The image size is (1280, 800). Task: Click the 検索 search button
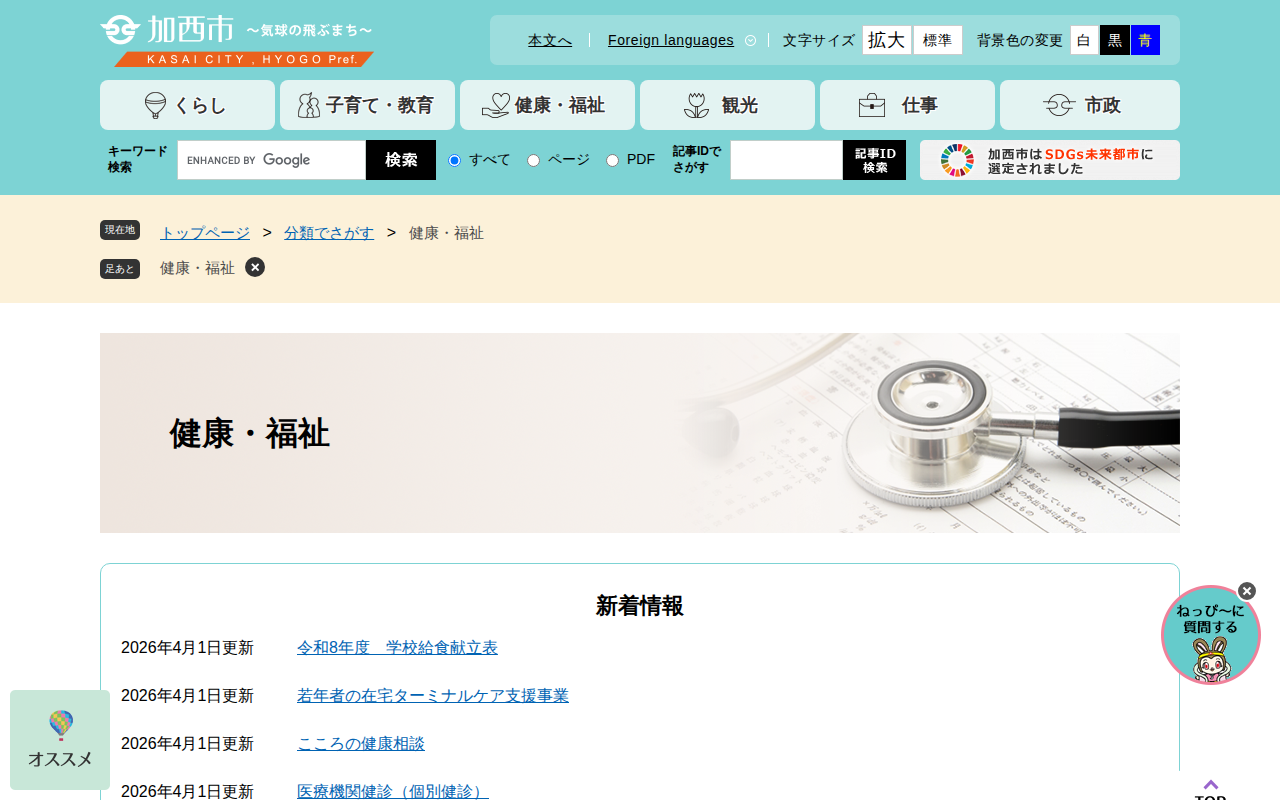pos(401,160)
